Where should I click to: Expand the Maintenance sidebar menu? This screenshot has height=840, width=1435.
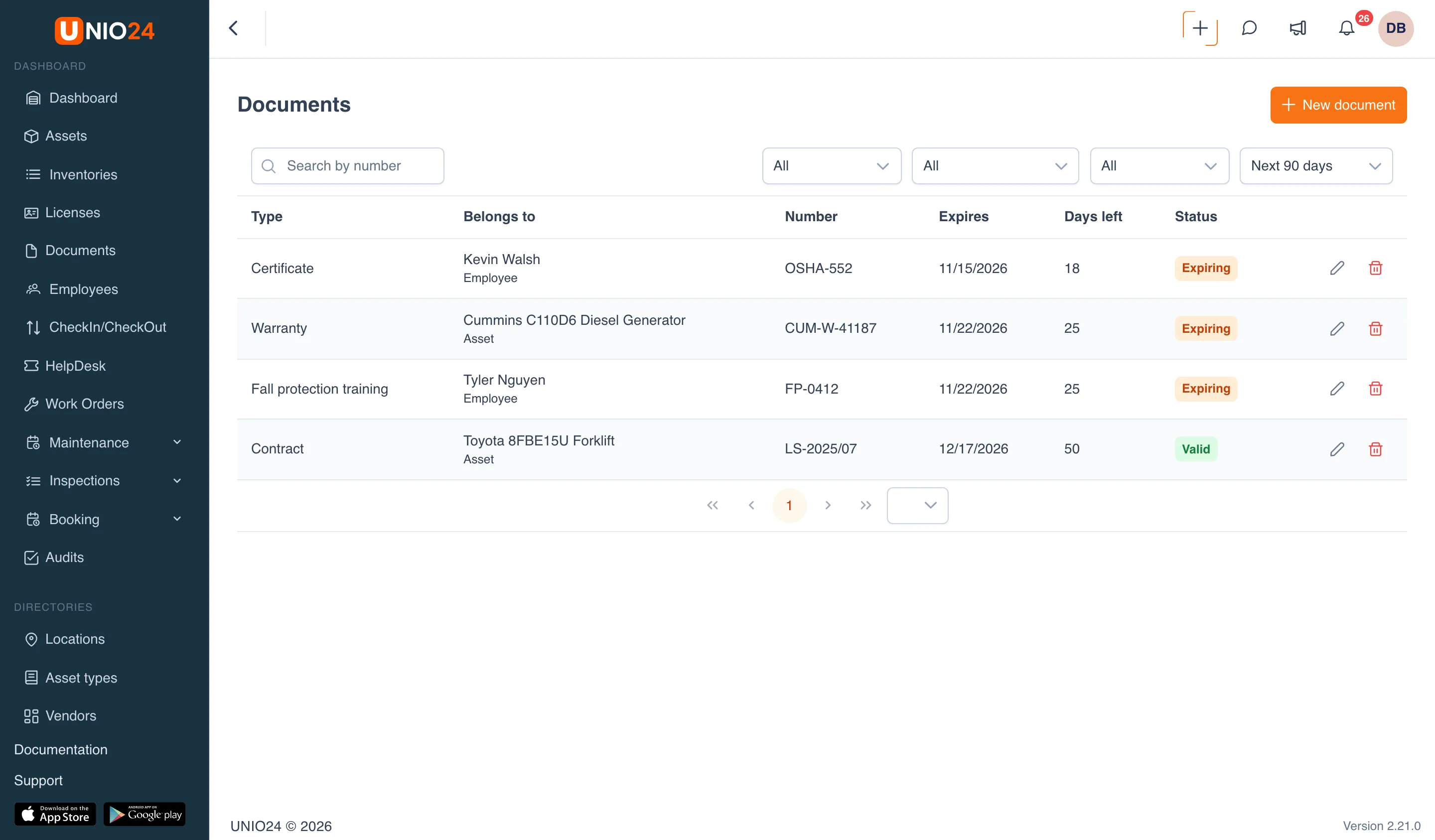point(104,442)
